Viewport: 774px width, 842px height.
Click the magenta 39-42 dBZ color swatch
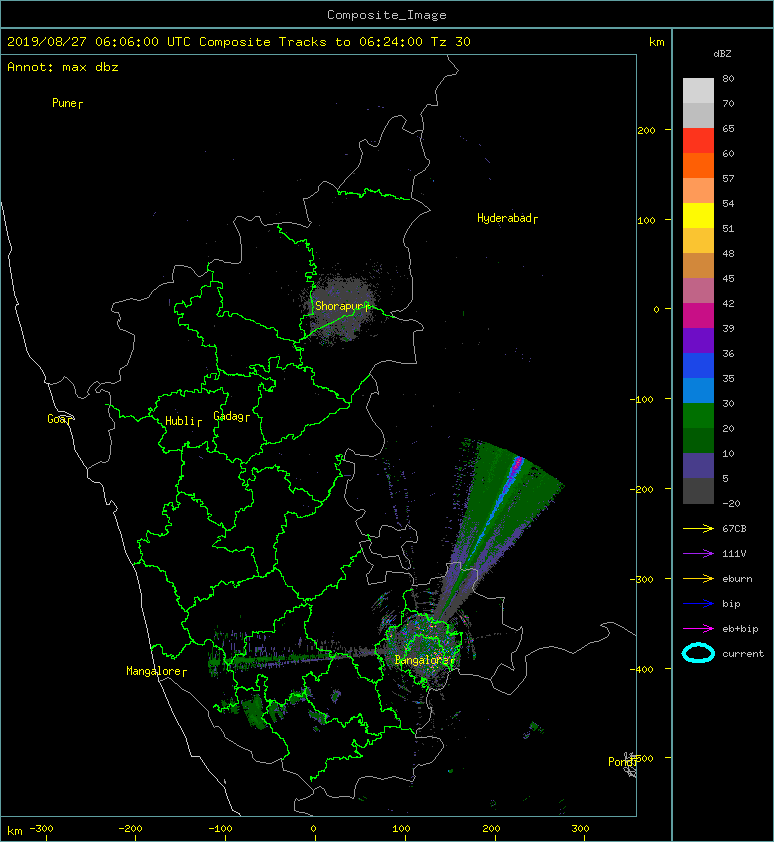(698, 316)
